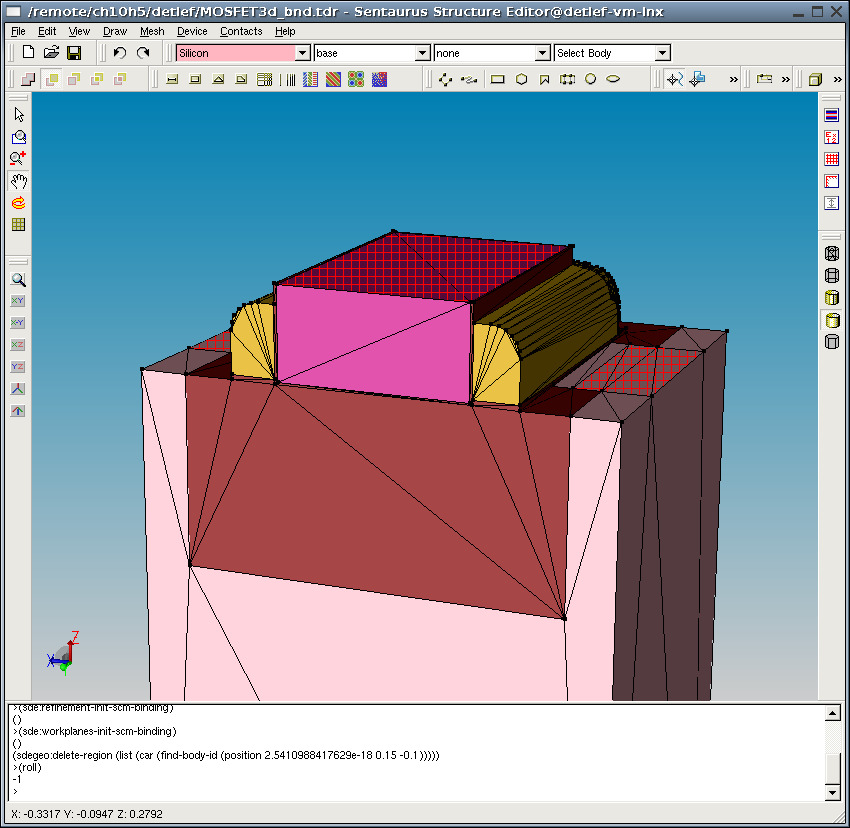
Task: Select the arrow pointer tool
Action: [x=18, y=115]
